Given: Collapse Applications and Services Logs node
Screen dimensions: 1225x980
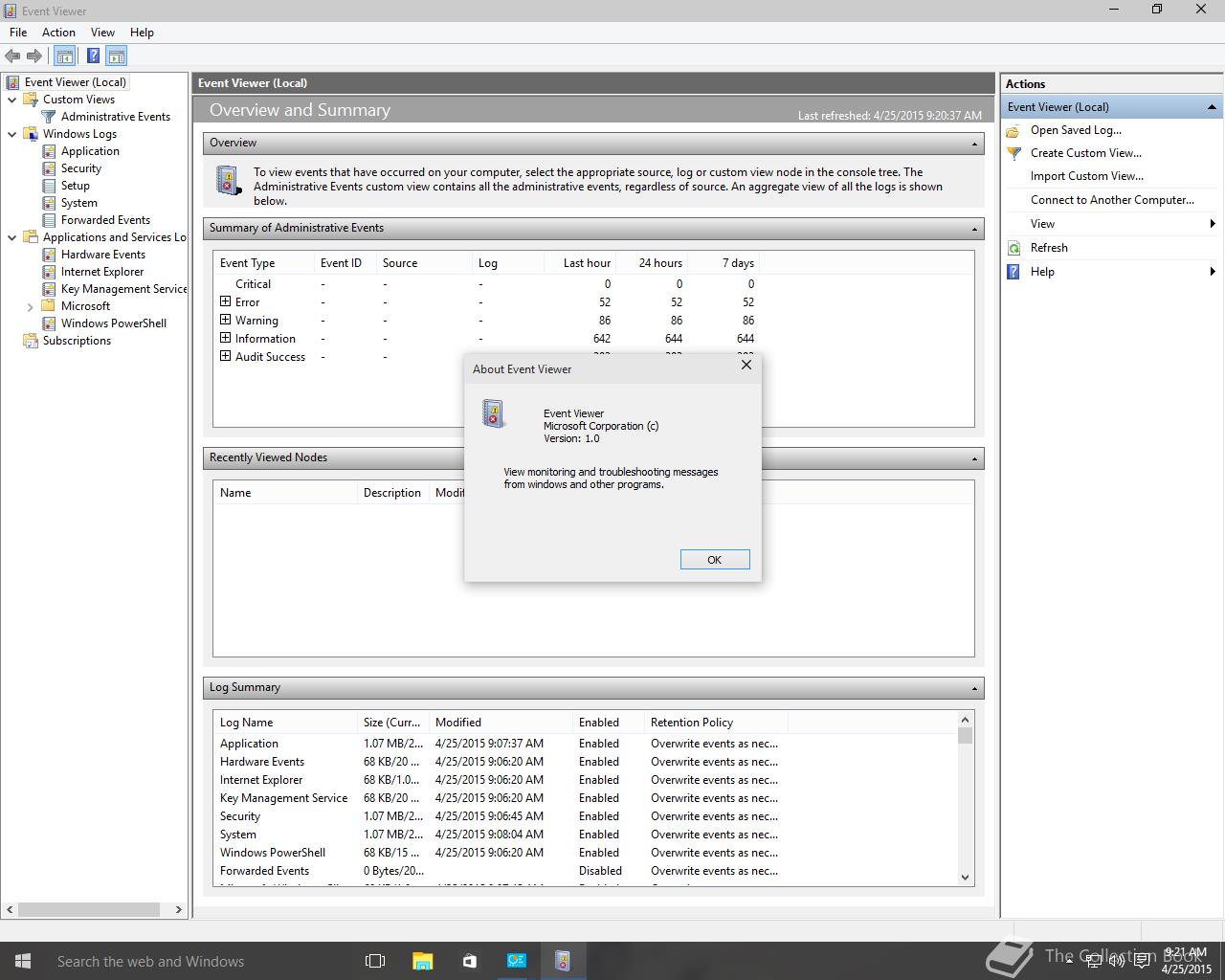Looking at the screenshot, I should [x=12, y=237].
